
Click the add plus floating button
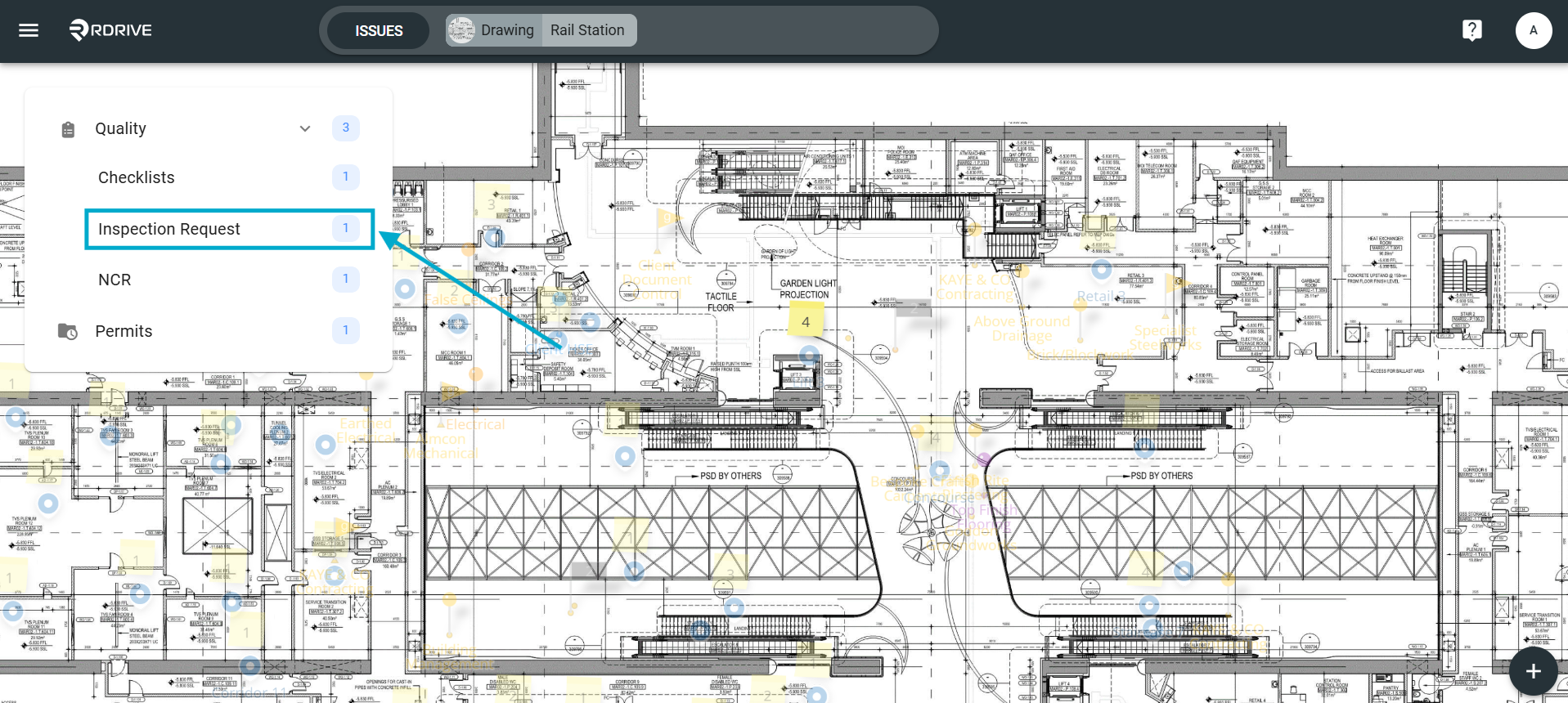pyautogui.click(x=1533, y=671)
